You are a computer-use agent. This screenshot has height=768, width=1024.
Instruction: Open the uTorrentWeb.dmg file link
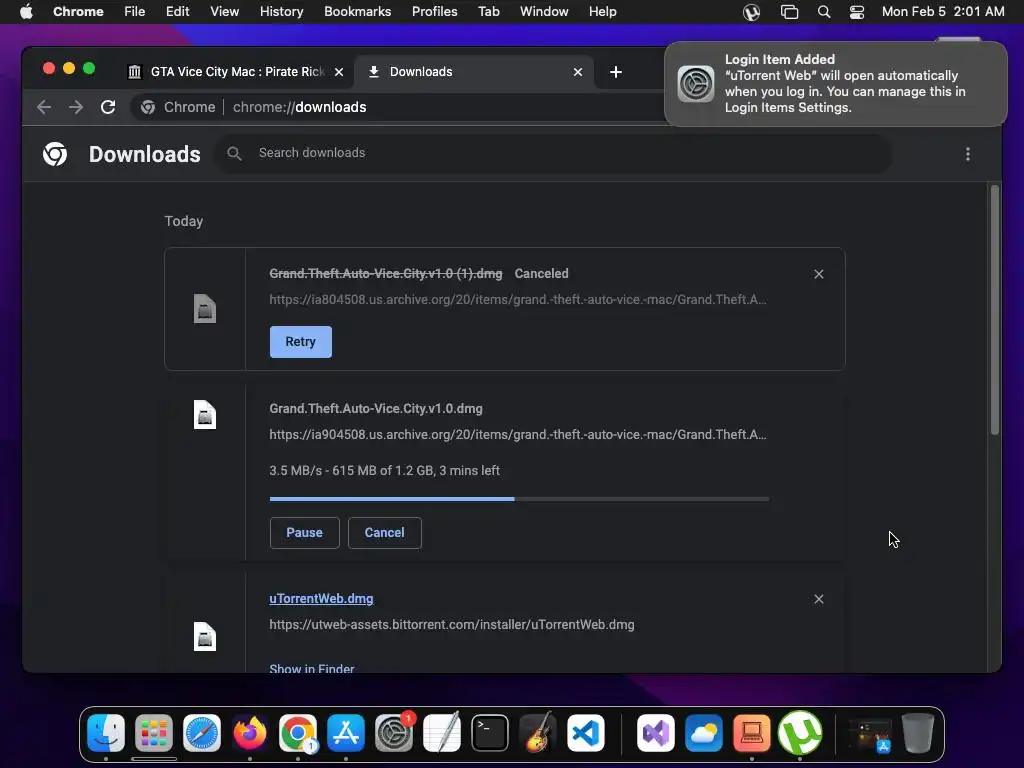point(321,599)
